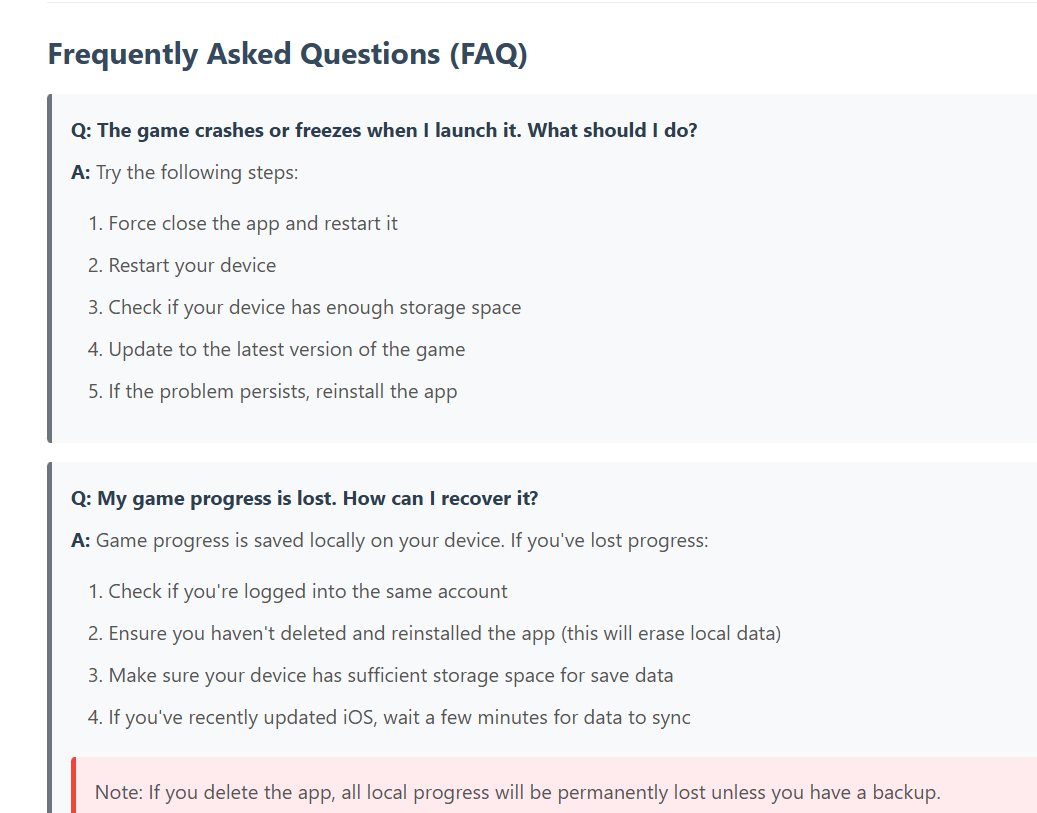The width and height of the screenshot is (1037, 813).
Task: Click the bold 'A:' label in the second answer
Action: pyautogui.click(x=81, y=540)
